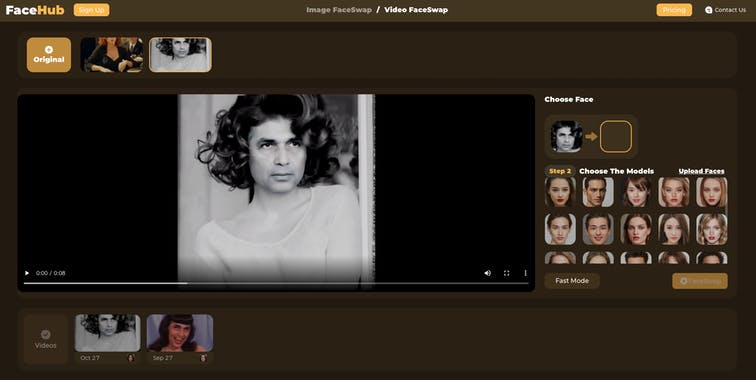Image resolution: width=756 pixels, height=380 pixels.
Task: Select the Video FaceSwap tab
Action: point(416,10)
